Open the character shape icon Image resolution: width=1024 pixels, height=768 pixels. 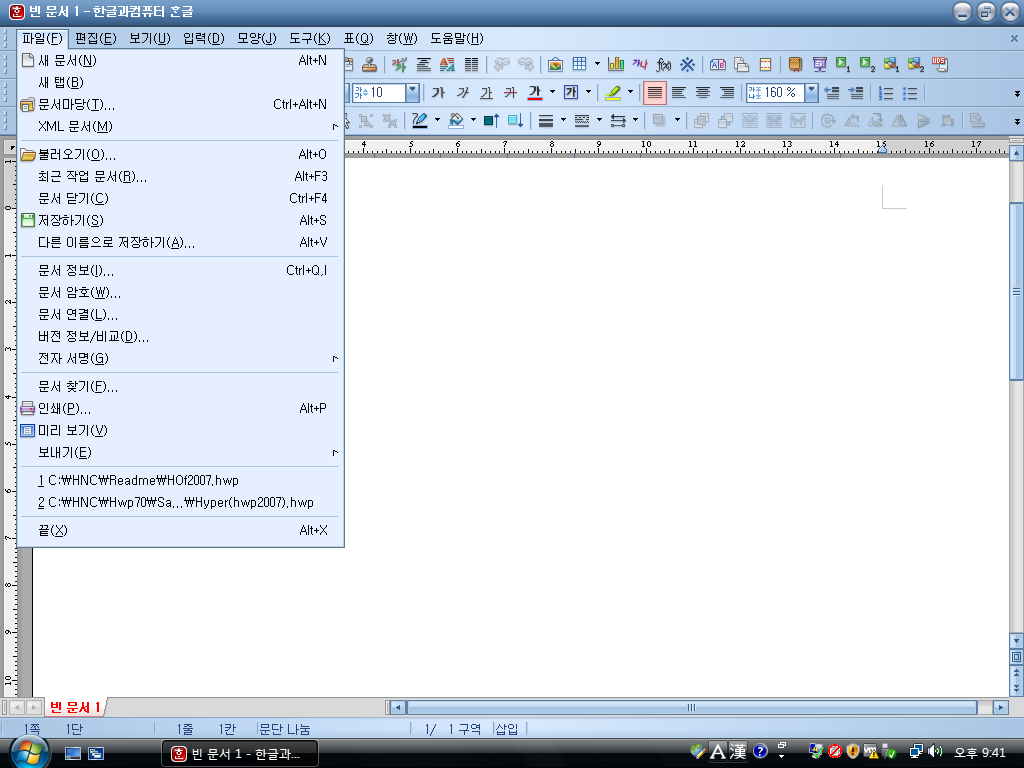[399, 64]
